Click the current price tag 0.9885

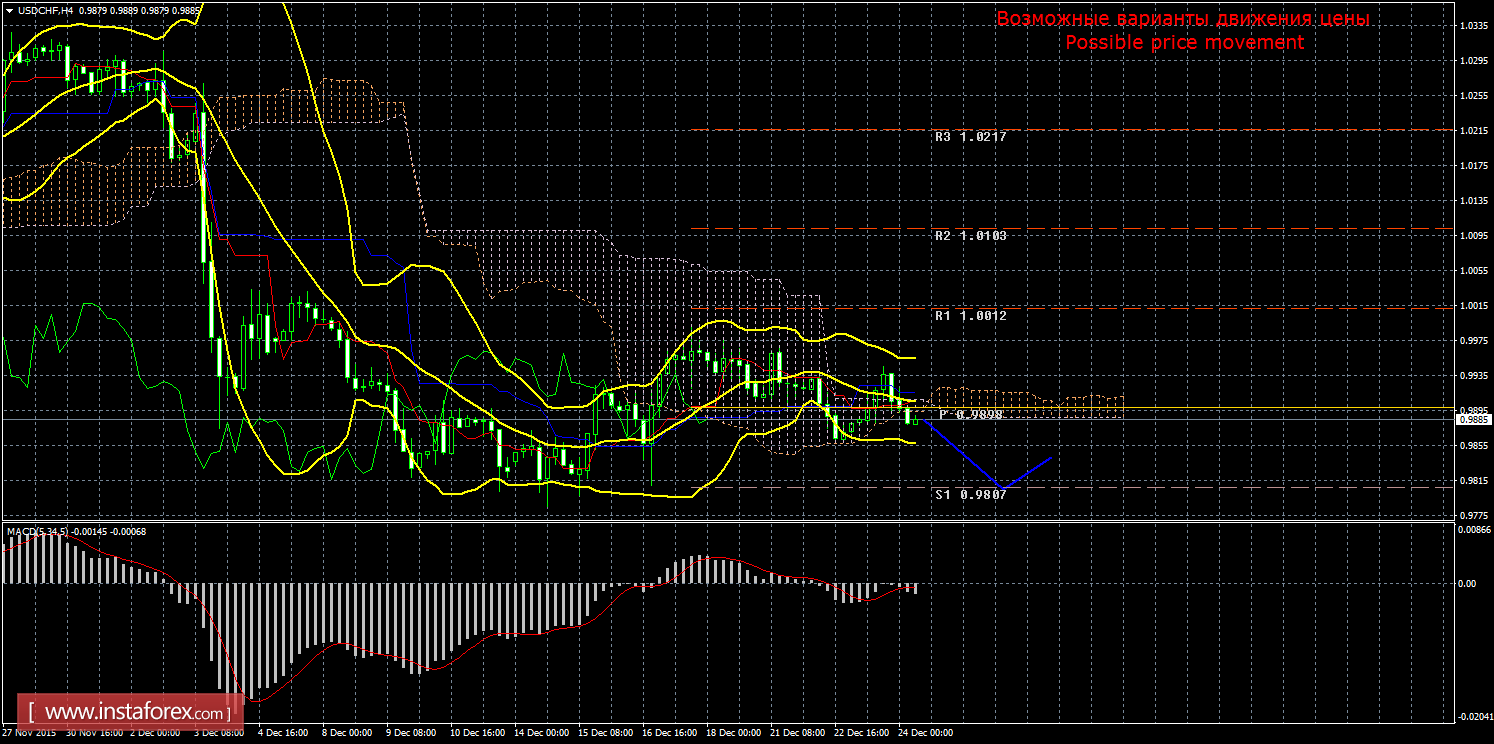tap(1472, 420)
